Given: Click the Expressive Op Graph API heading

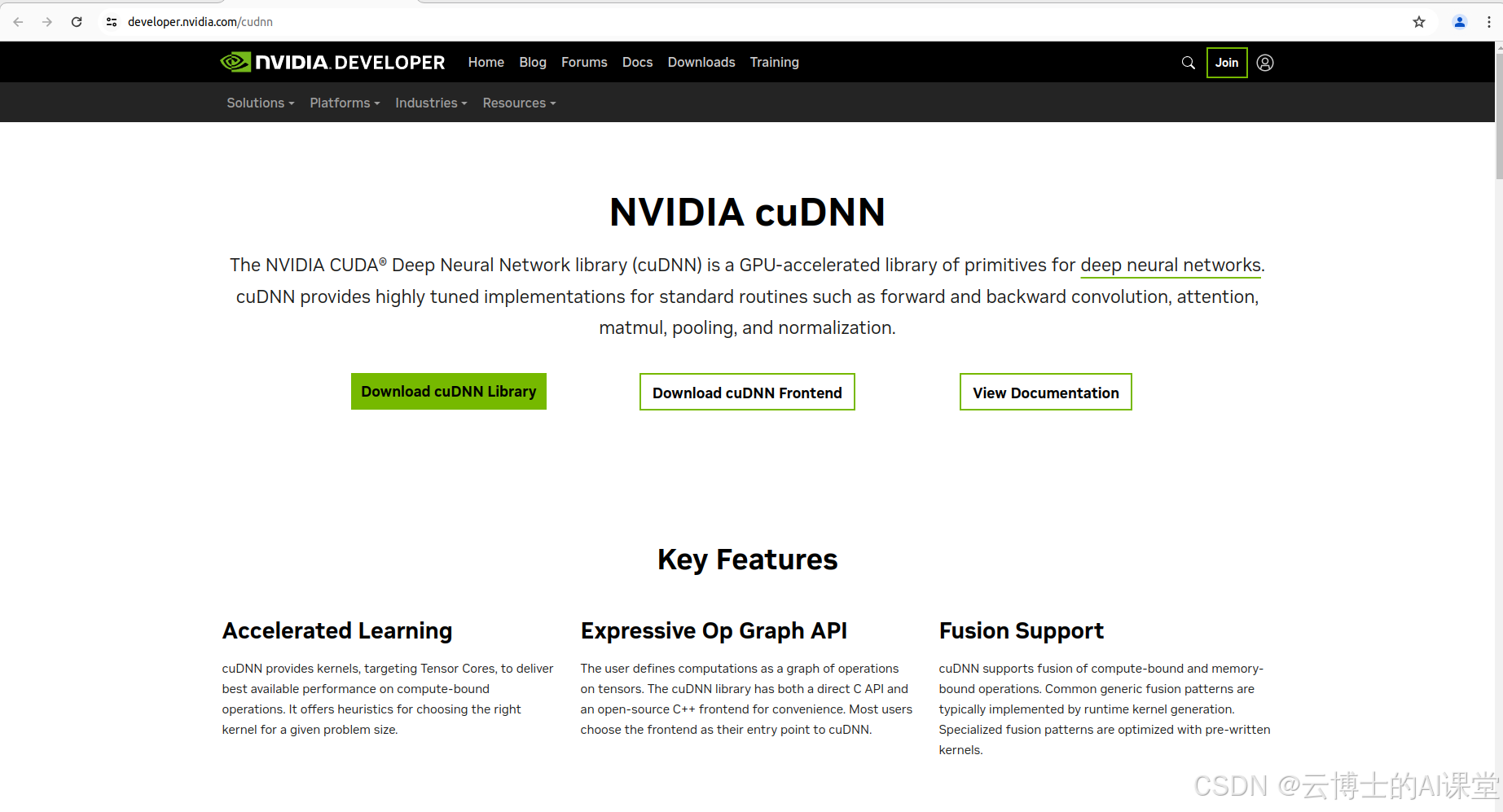Looking at the screenshot, I should point(714,631).
